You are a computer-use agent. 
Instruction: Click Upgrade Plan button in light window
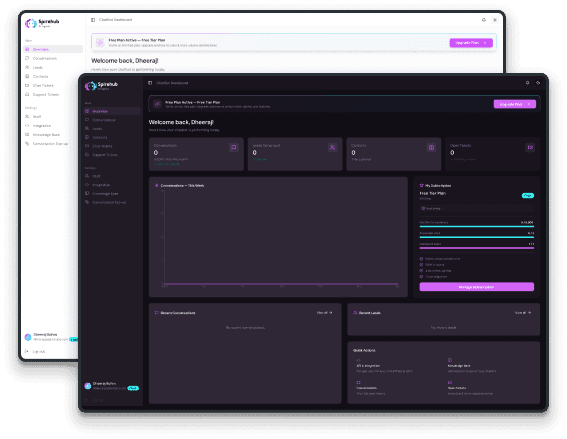pos(471,43)
